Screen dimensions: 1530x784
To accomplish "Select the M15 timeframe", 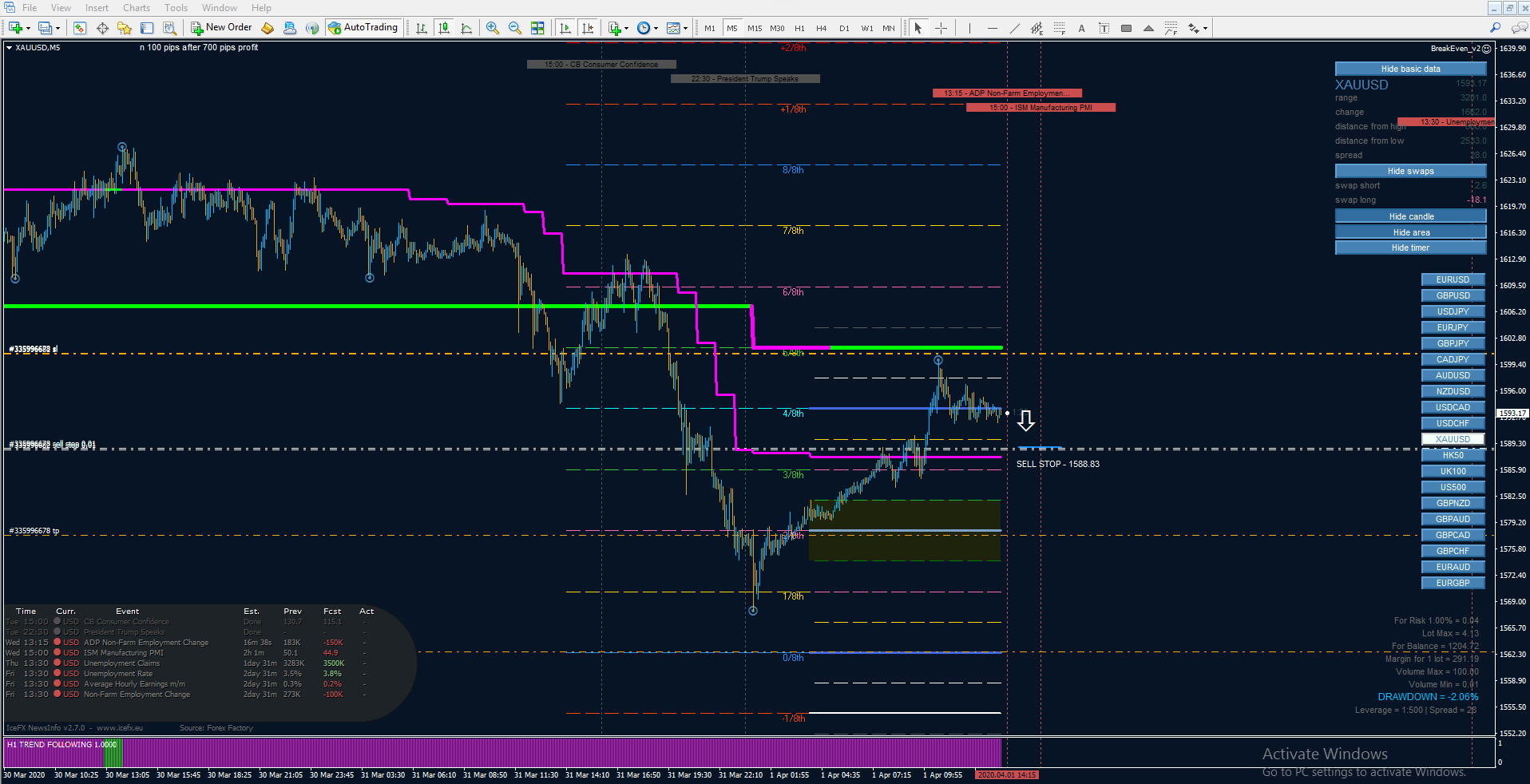I will (x=755, y=28).
